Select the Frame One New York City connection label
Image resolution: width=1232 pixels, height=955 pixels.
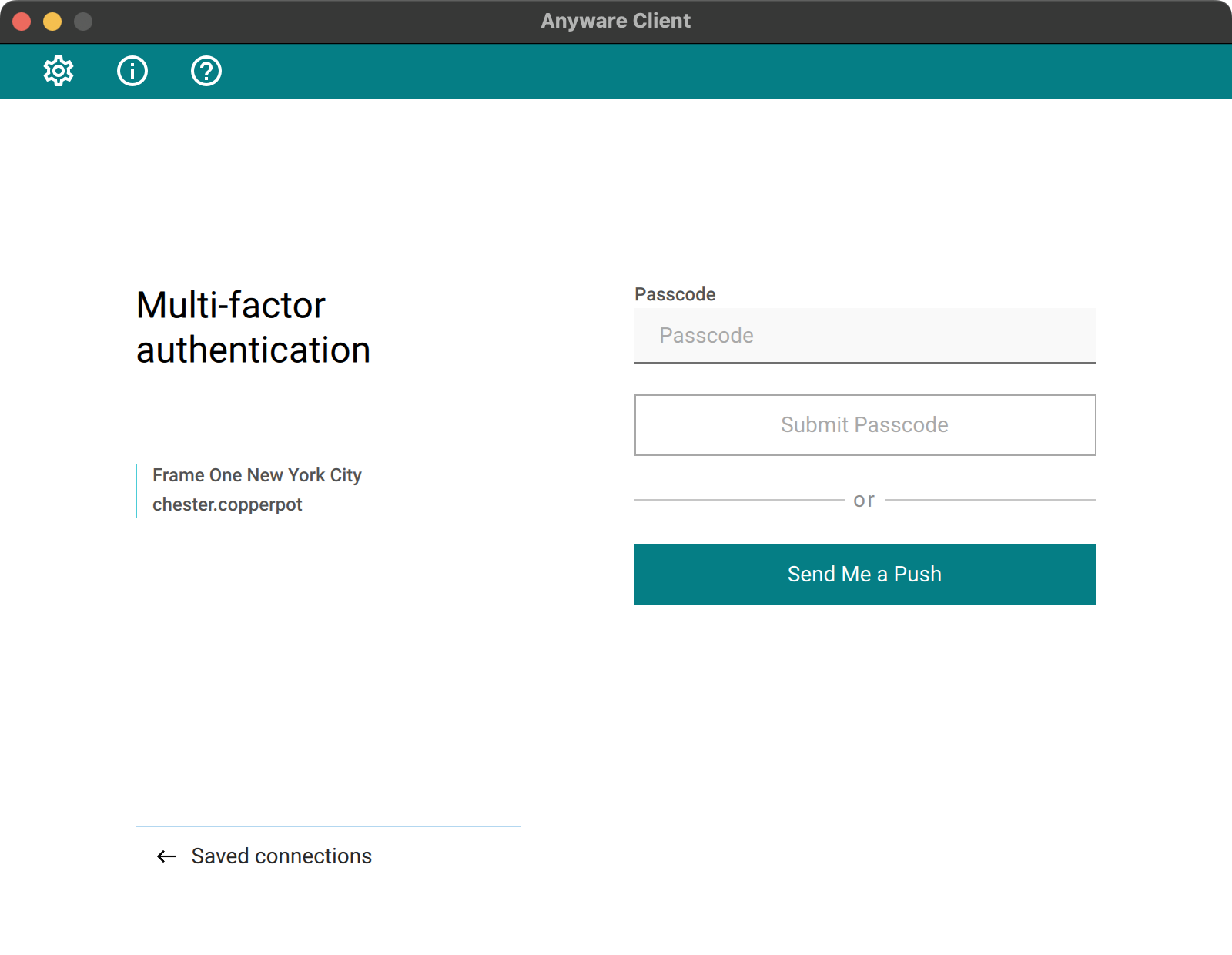click(256, 475)
